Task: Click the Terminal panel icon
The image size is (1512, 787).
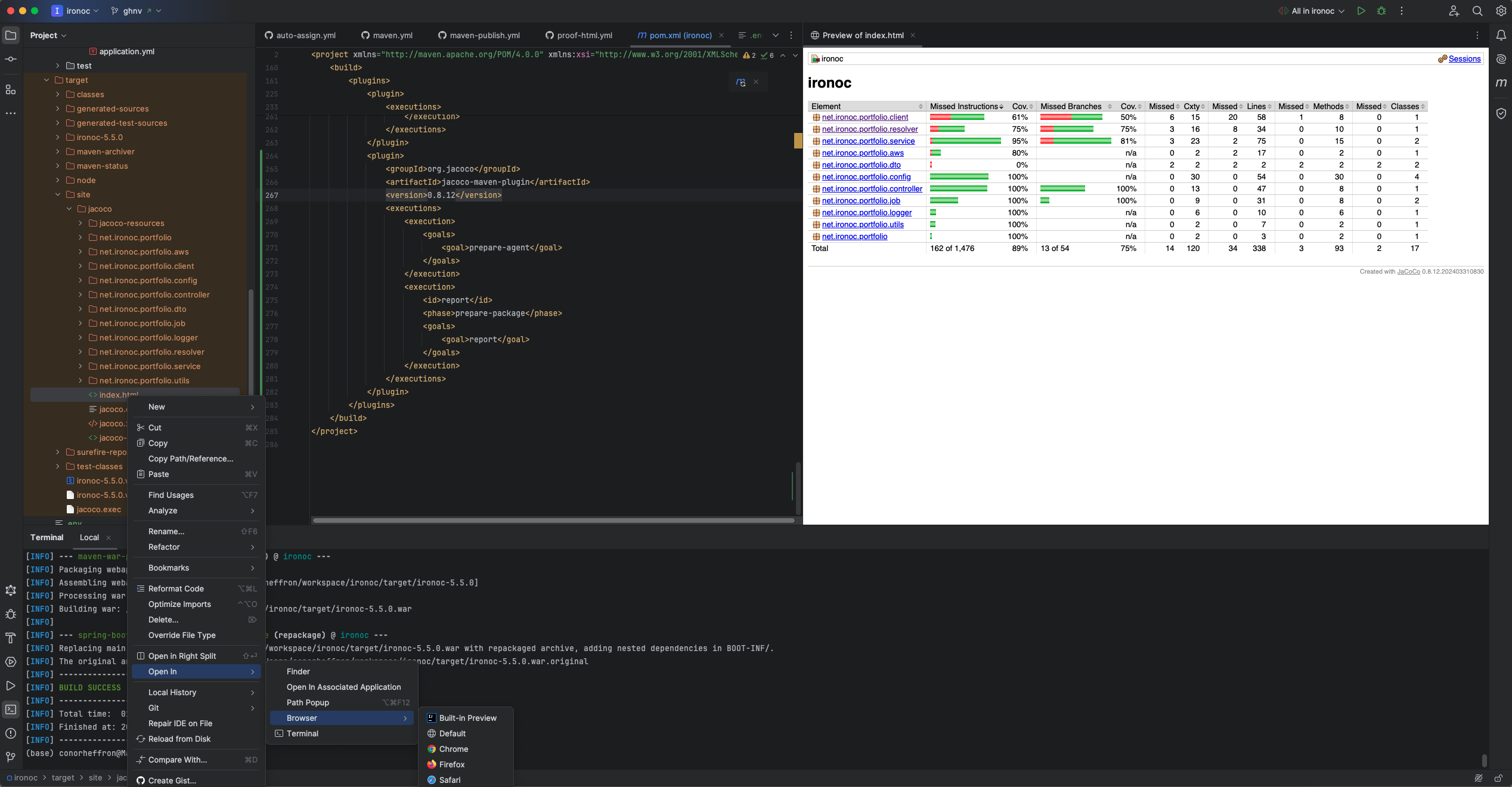Action: [11, 711]
